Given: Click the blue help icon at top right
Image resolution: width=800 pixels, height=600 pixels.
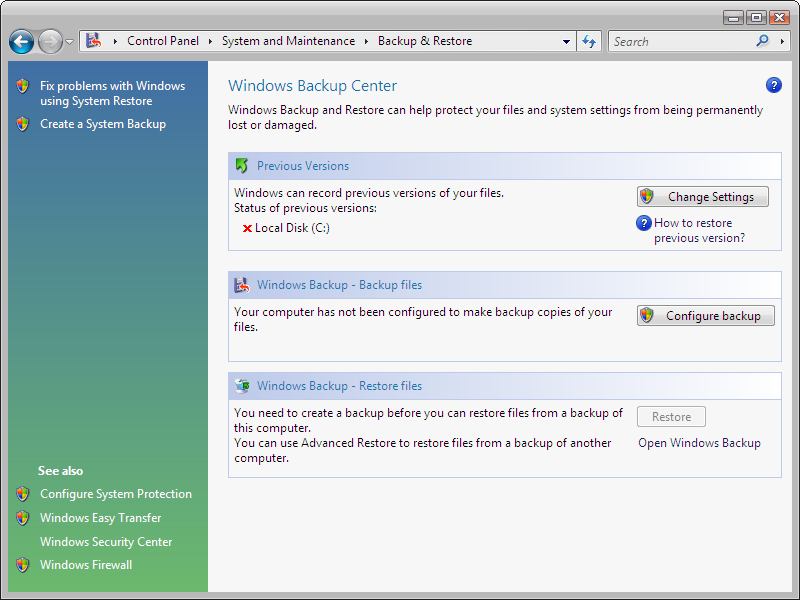Looking at the screenshot, I should [x=773, y=86].
